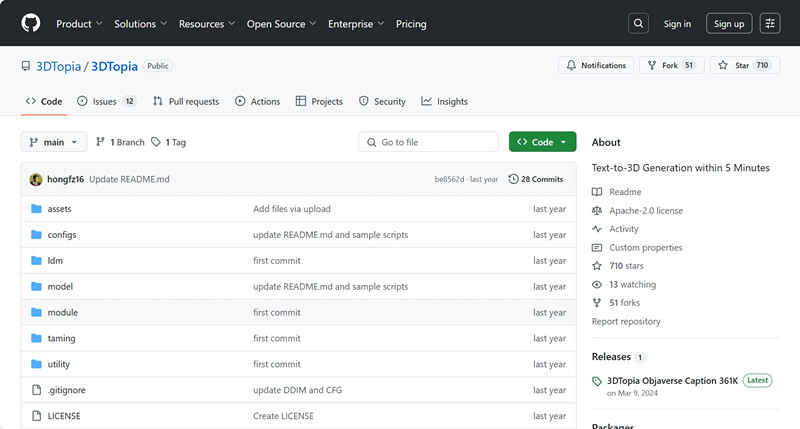Image resolution: width=800 pixels, height=429 pixels.
Task: Click the eye icon next to 13 watching
Action: coord(597,285)
